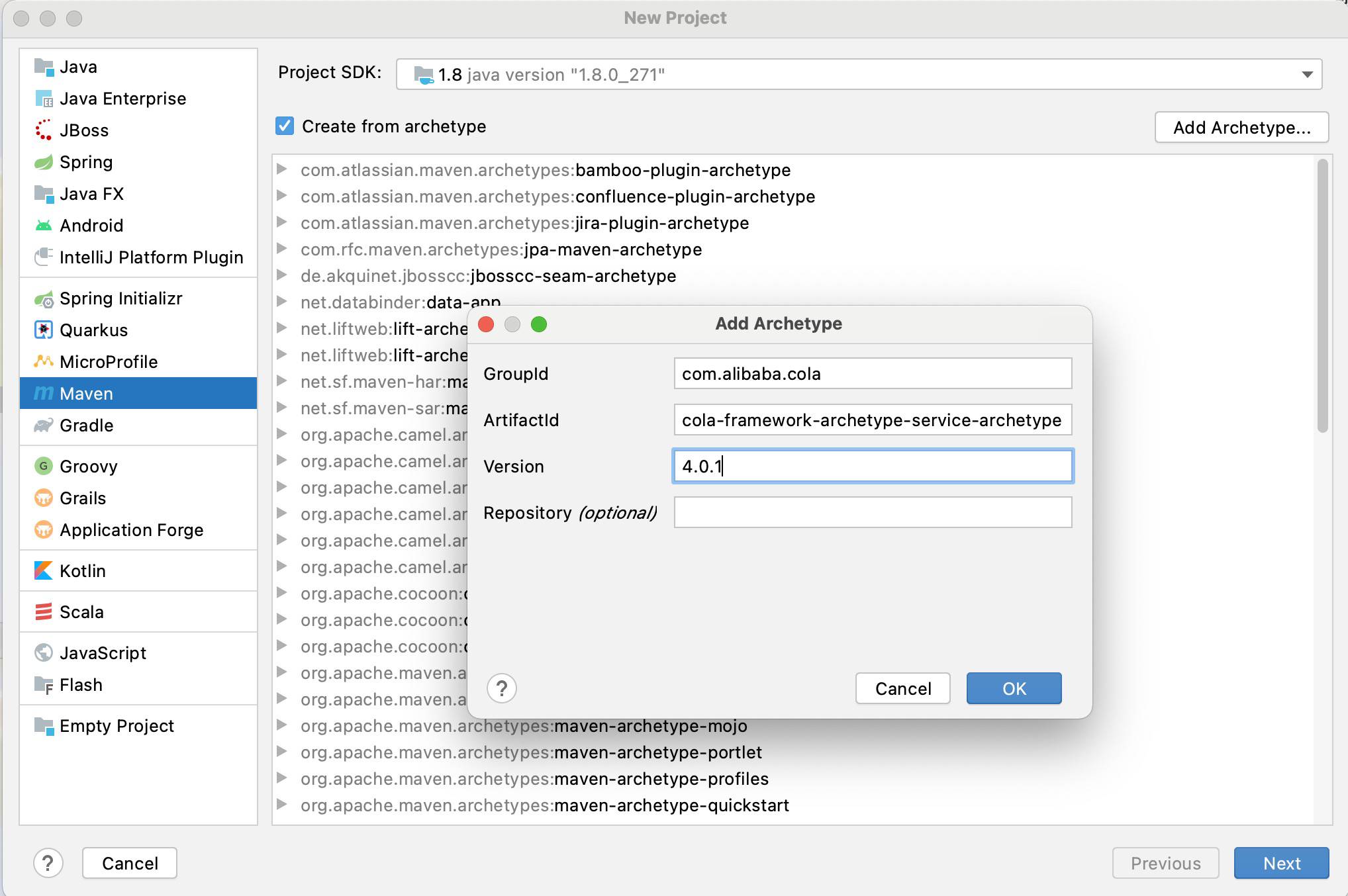Image resolution: width=1348 pixels, height=896 pixels.
Task: Choose the JBoss icon
Action: pyautogui.click(x=44, y=130)
